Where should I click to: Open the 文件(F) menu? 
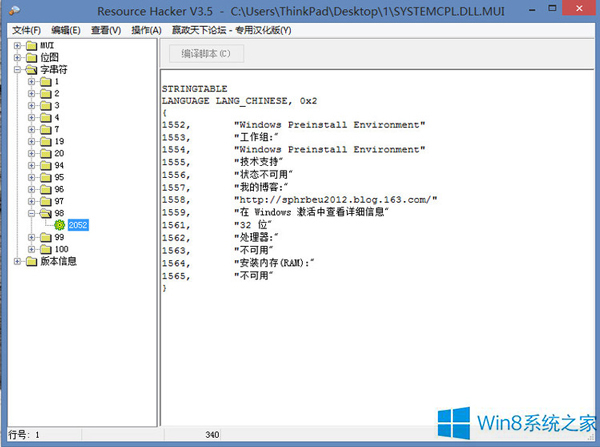pyautogui.click(x=26, y=30)
